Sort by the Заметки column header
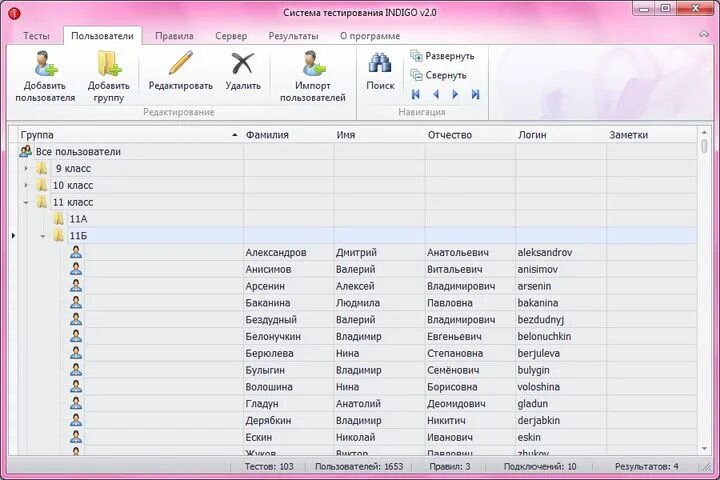Viewport: 720px width, 480px height. pyautogui.click(x=652, y=135)
